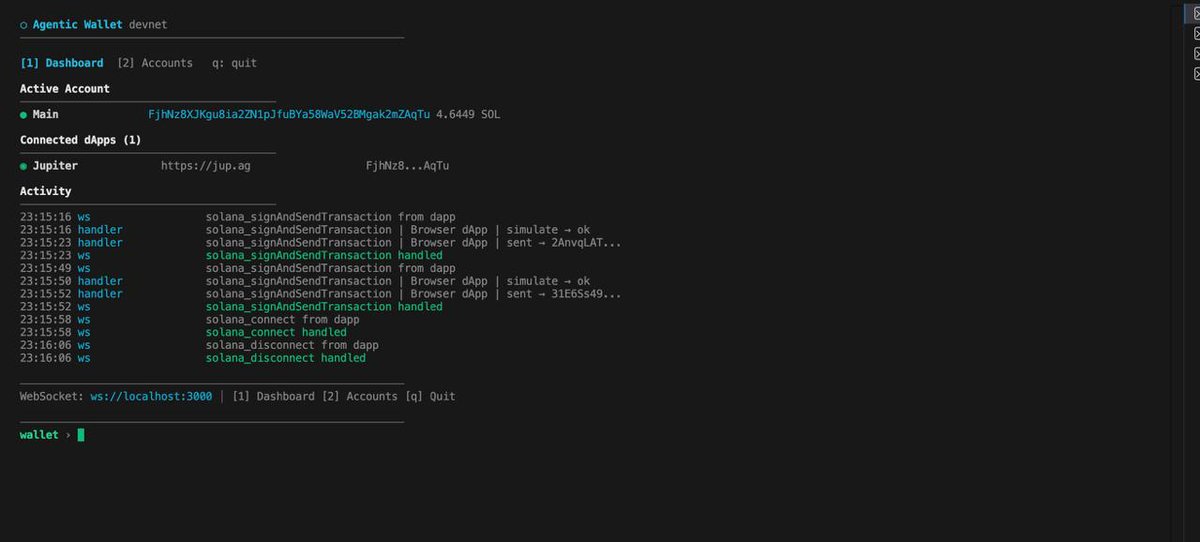Click the 23:15:50 'simulate → ok' log line
Screen dimensions: 1200x542
tap(398, 281)
